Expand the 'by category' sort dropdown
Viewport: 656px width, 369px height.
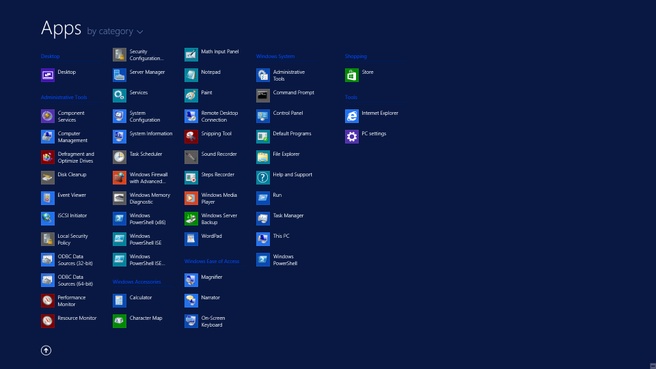(115, 31)
